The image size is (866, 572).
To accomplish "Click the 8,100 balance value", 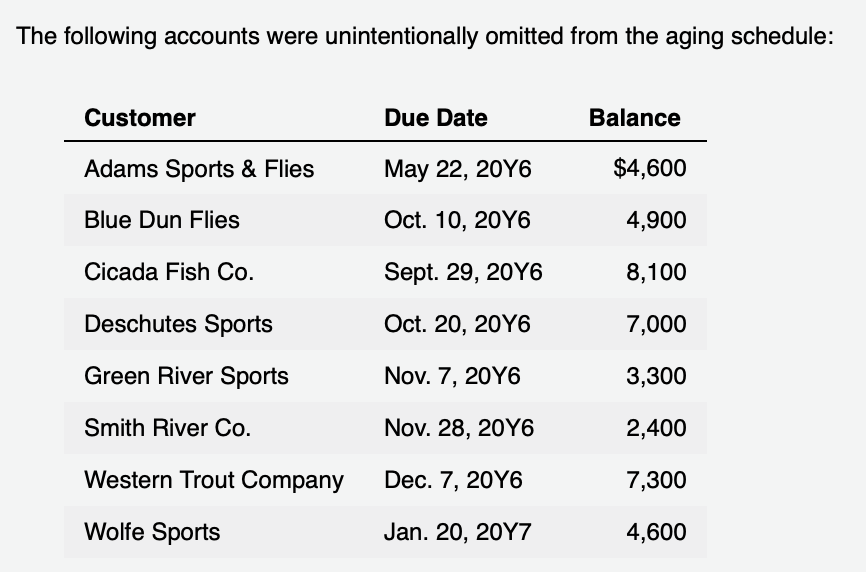I will 657,272.
